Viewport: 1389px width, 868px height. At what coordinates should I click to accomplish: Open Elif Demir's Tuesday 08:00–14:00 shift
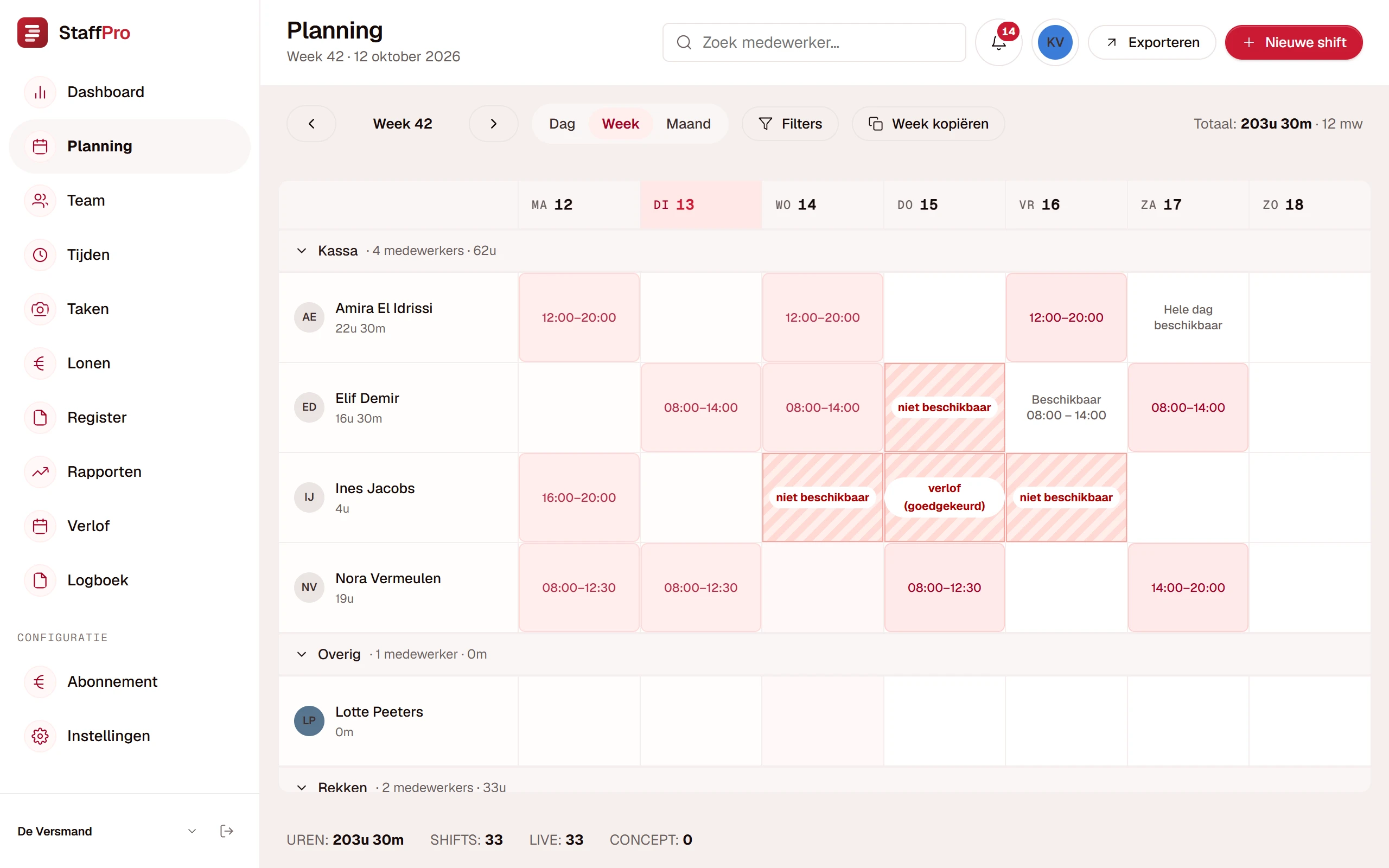(700, 407)
